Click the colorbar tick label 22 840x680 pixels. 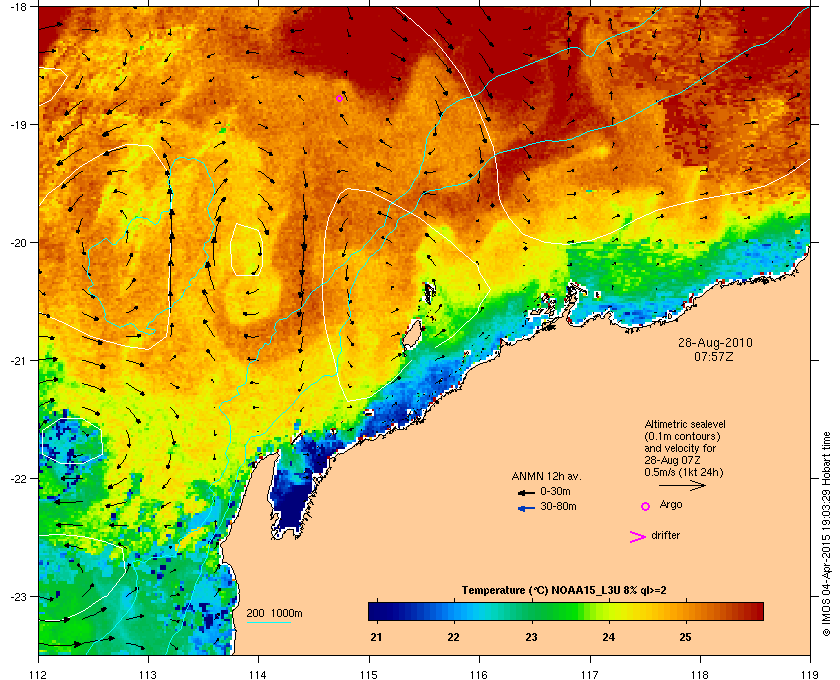tap(454, 637)
